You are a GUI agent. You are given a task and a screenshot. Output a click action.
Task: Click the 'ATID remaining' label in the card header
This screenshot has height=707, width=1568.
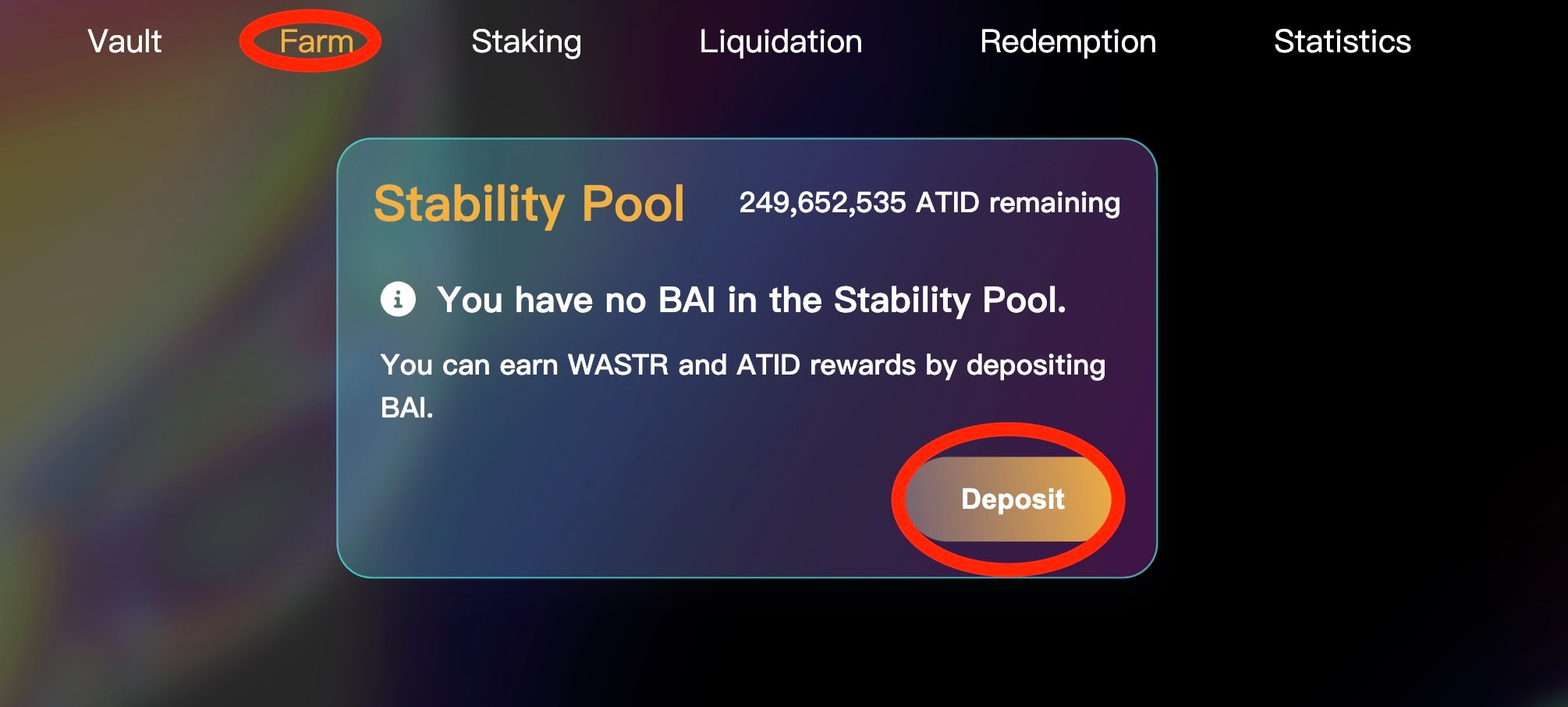[x=1018, y=203]
